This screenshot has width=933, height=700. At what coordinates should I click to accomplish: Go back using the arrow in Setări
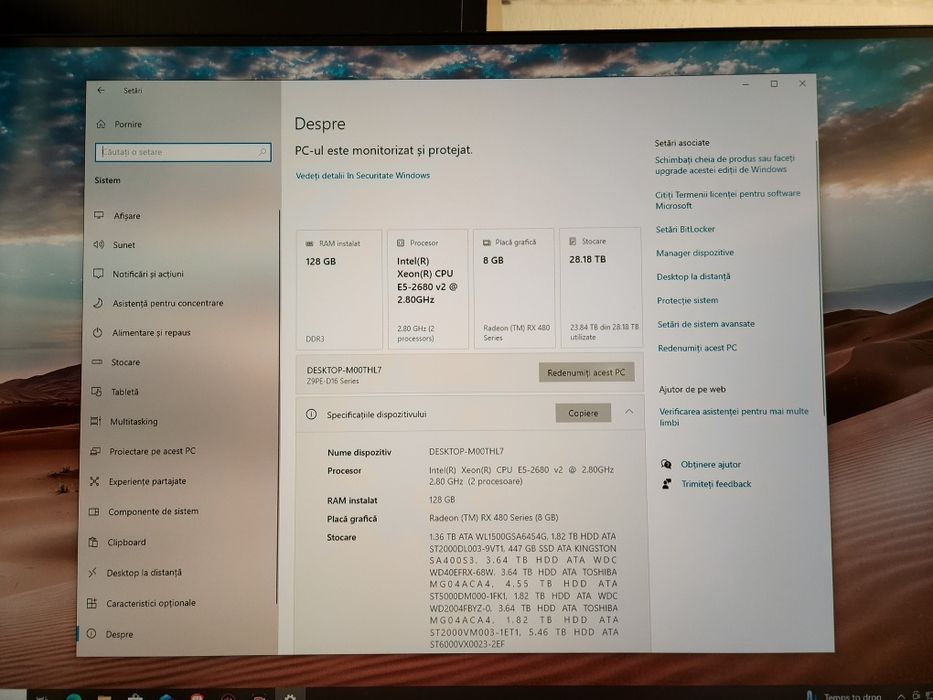pyautogui.click(x=101, y=90)
